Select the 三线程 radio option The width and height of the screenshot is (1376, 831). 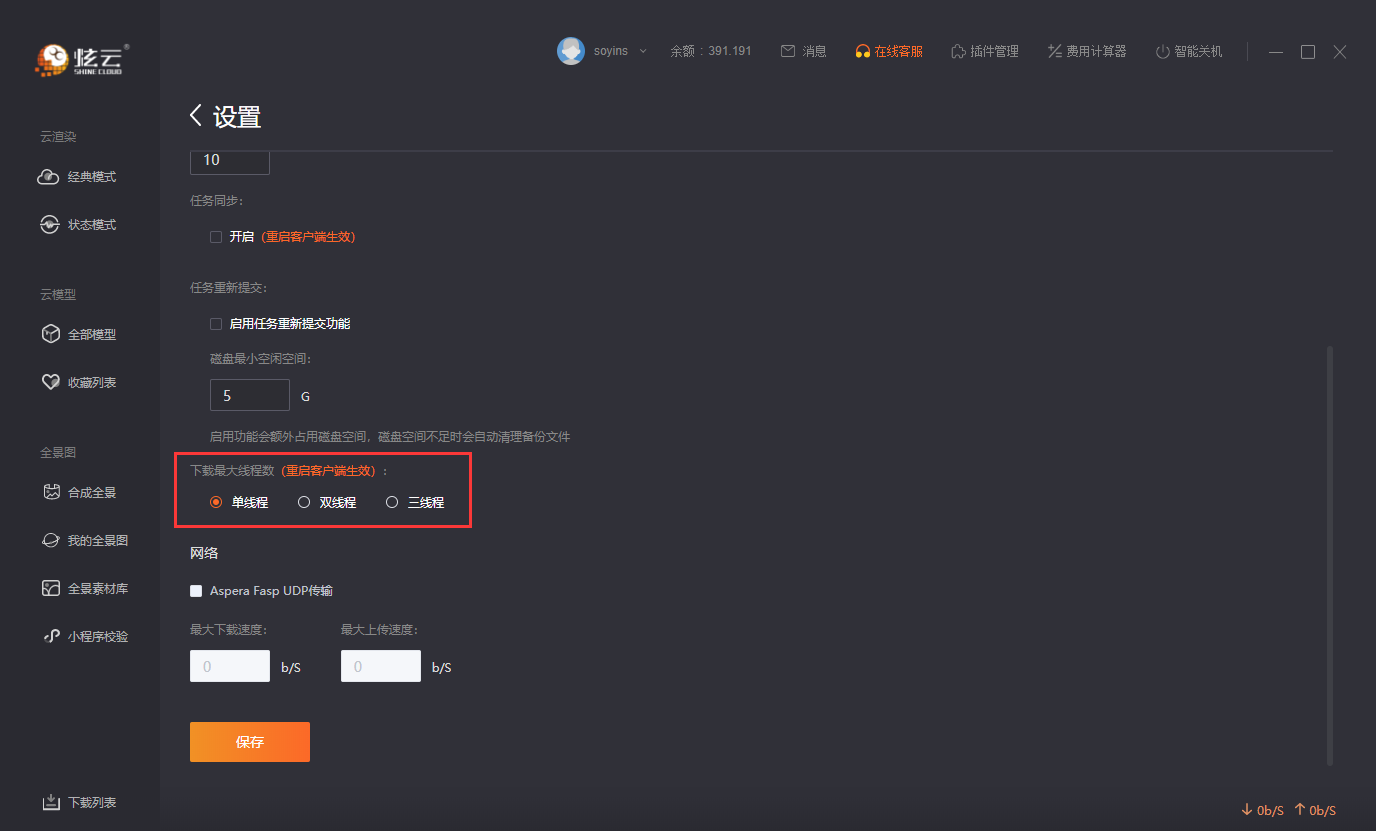pyautogui.click(x=392, y=502)
